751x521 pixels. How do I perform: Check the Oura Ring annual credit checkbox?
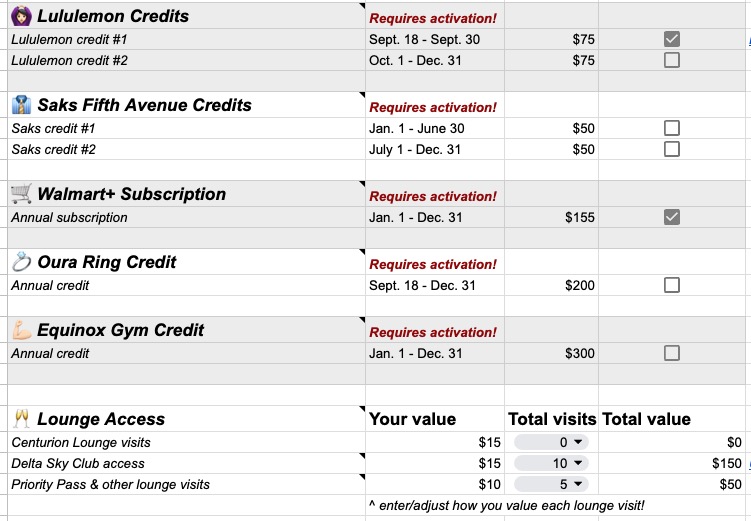(x=672, y=285)
